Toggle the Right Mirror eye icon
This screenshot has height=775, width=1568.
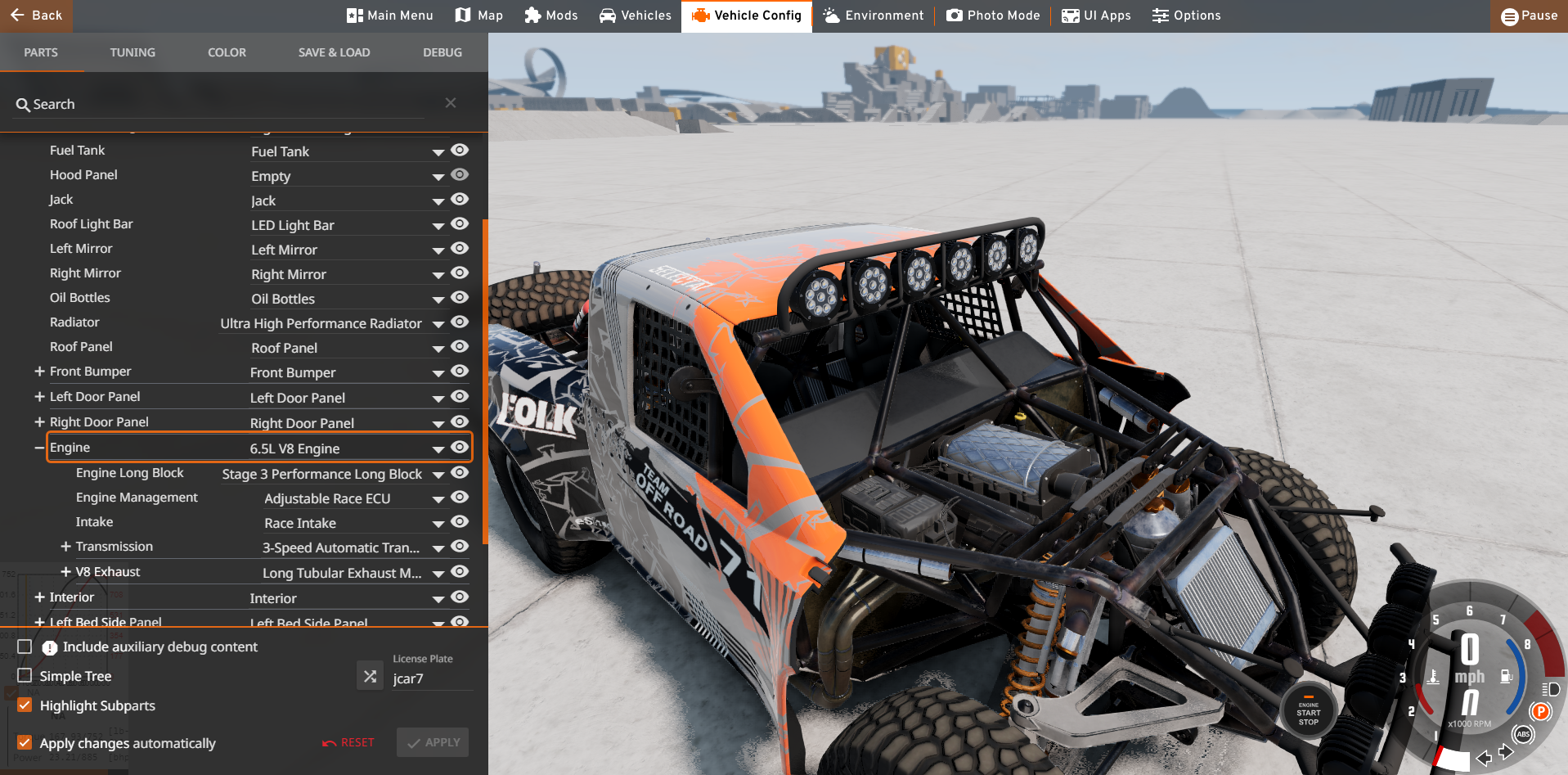460,273
